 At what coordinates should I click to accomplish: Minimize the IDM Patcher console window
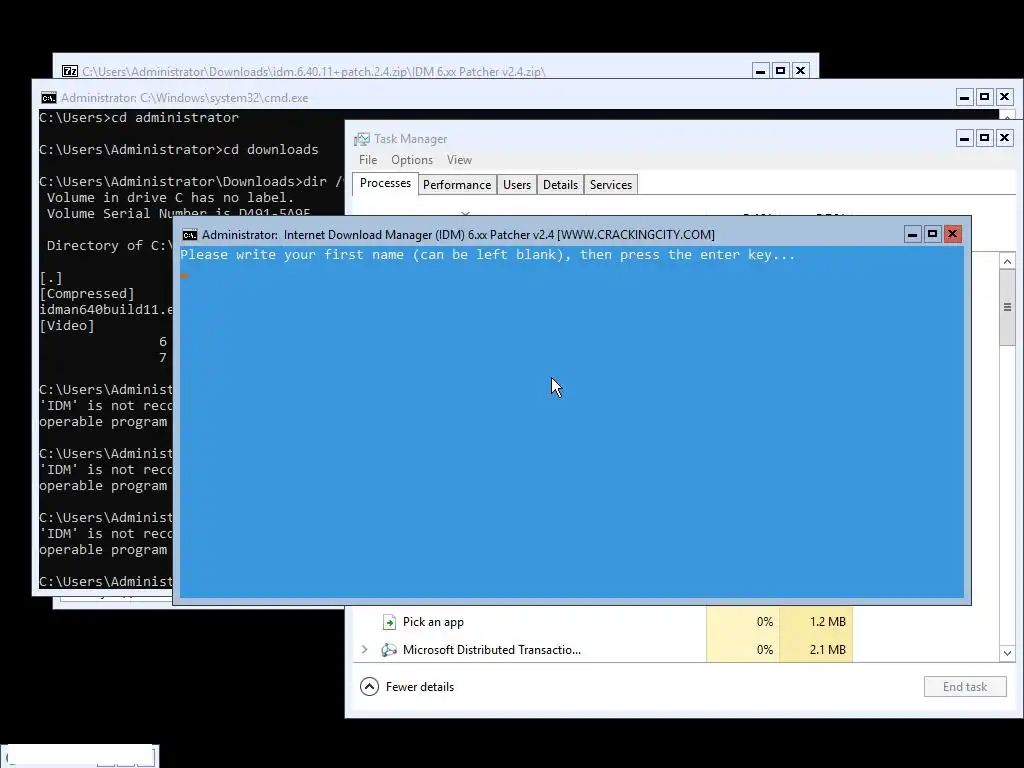pyautogui.click(x=912, y=234)
